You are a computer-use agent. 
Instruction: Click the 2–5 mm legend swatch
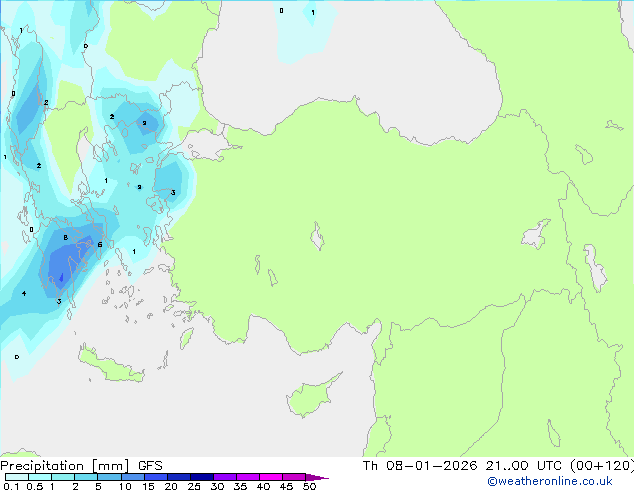coord(86,477)
